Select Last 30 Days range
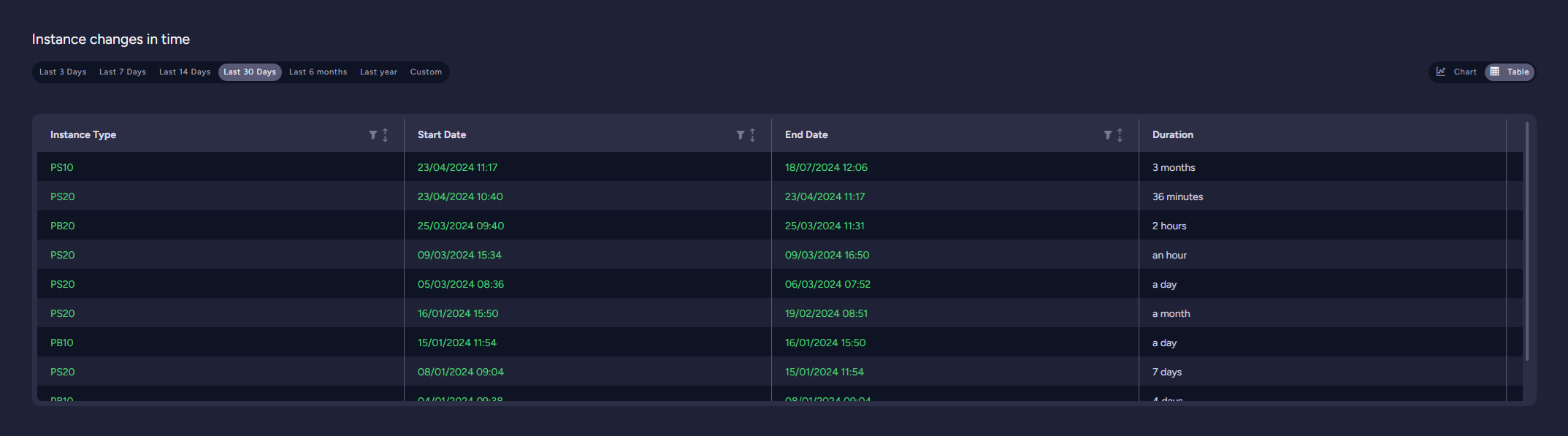 [x=250, y=72]
